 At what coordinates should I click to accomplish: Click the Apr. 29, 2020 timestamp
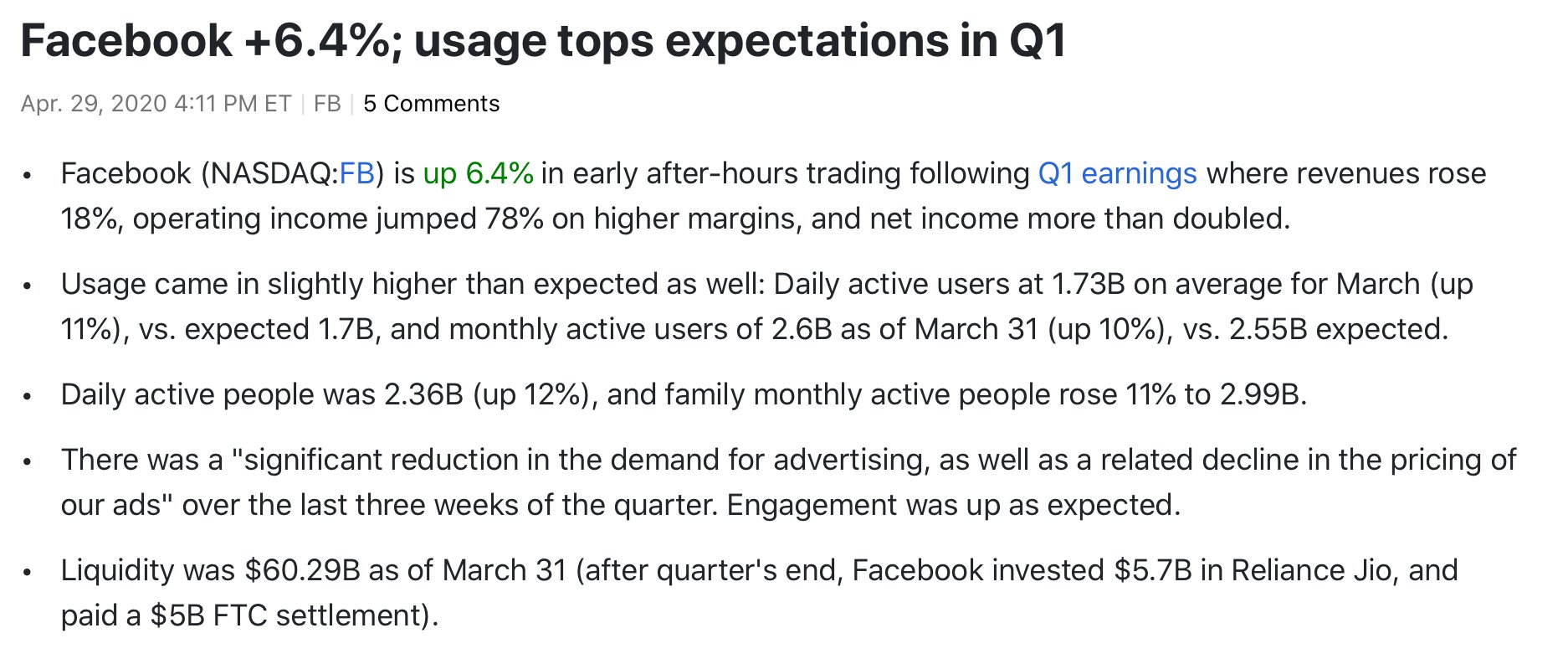tap(156, 104)
